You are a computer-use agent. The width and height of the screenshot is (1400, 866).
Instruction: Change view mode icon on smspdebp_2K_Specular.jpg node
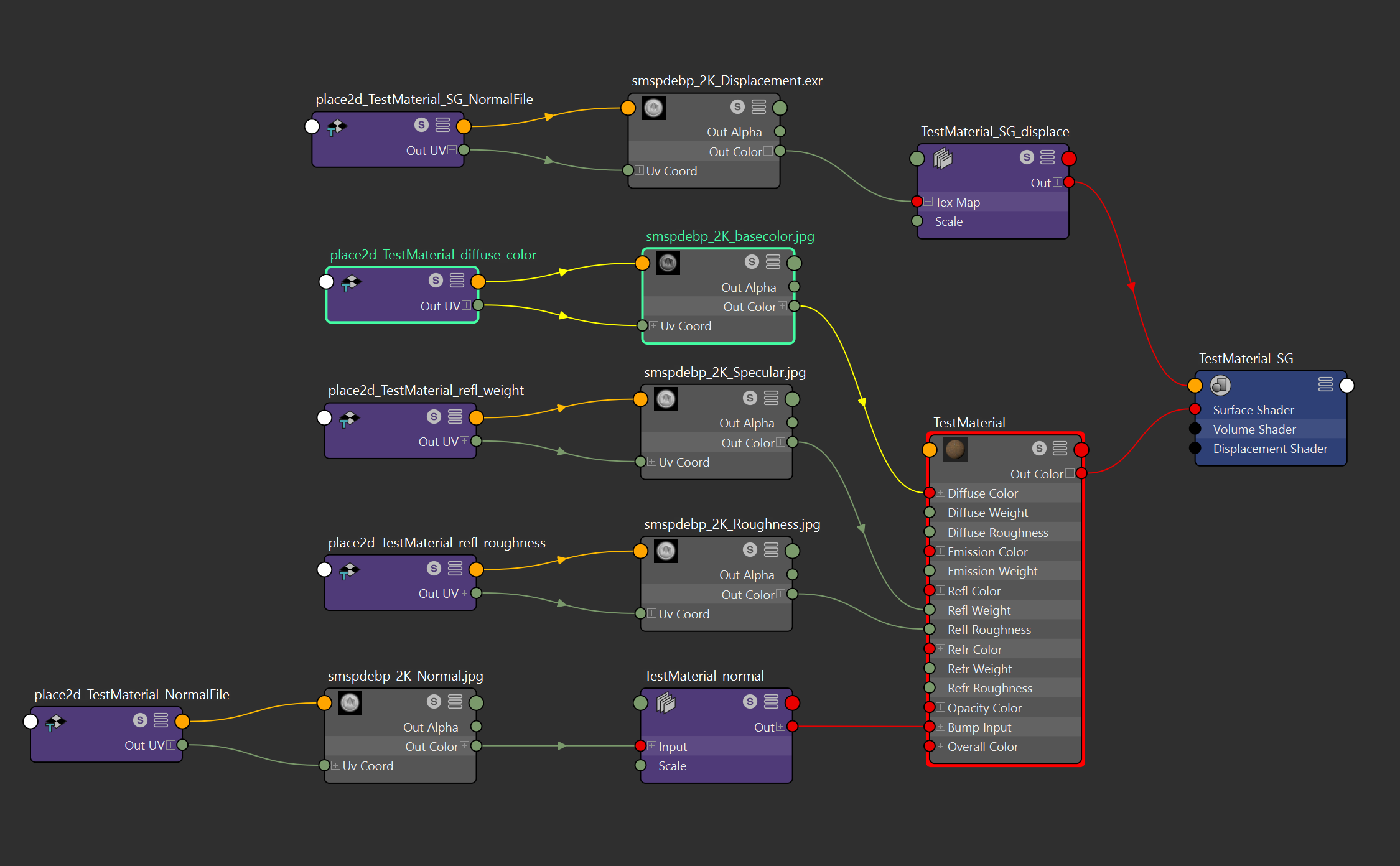tap(771, 398)
